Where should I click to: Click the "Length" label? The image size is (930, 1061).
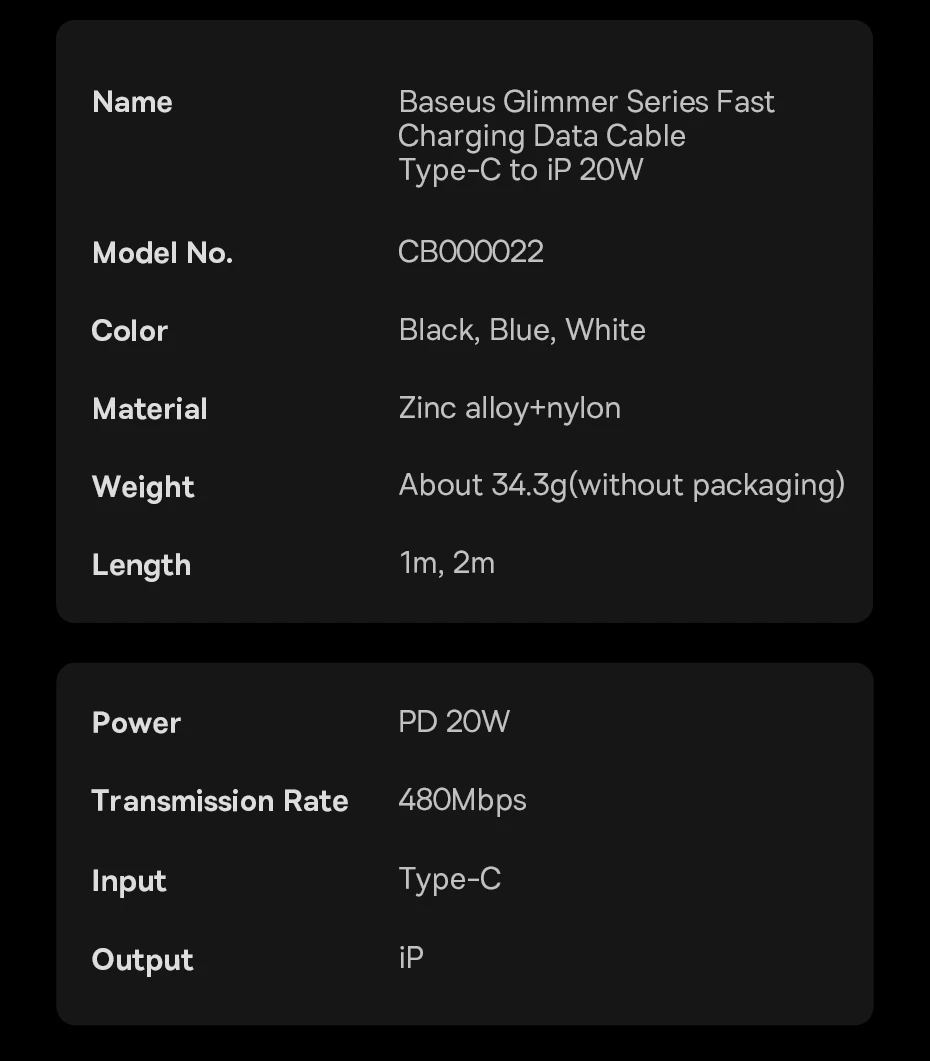pyautogui.click(x=141, y=565)
